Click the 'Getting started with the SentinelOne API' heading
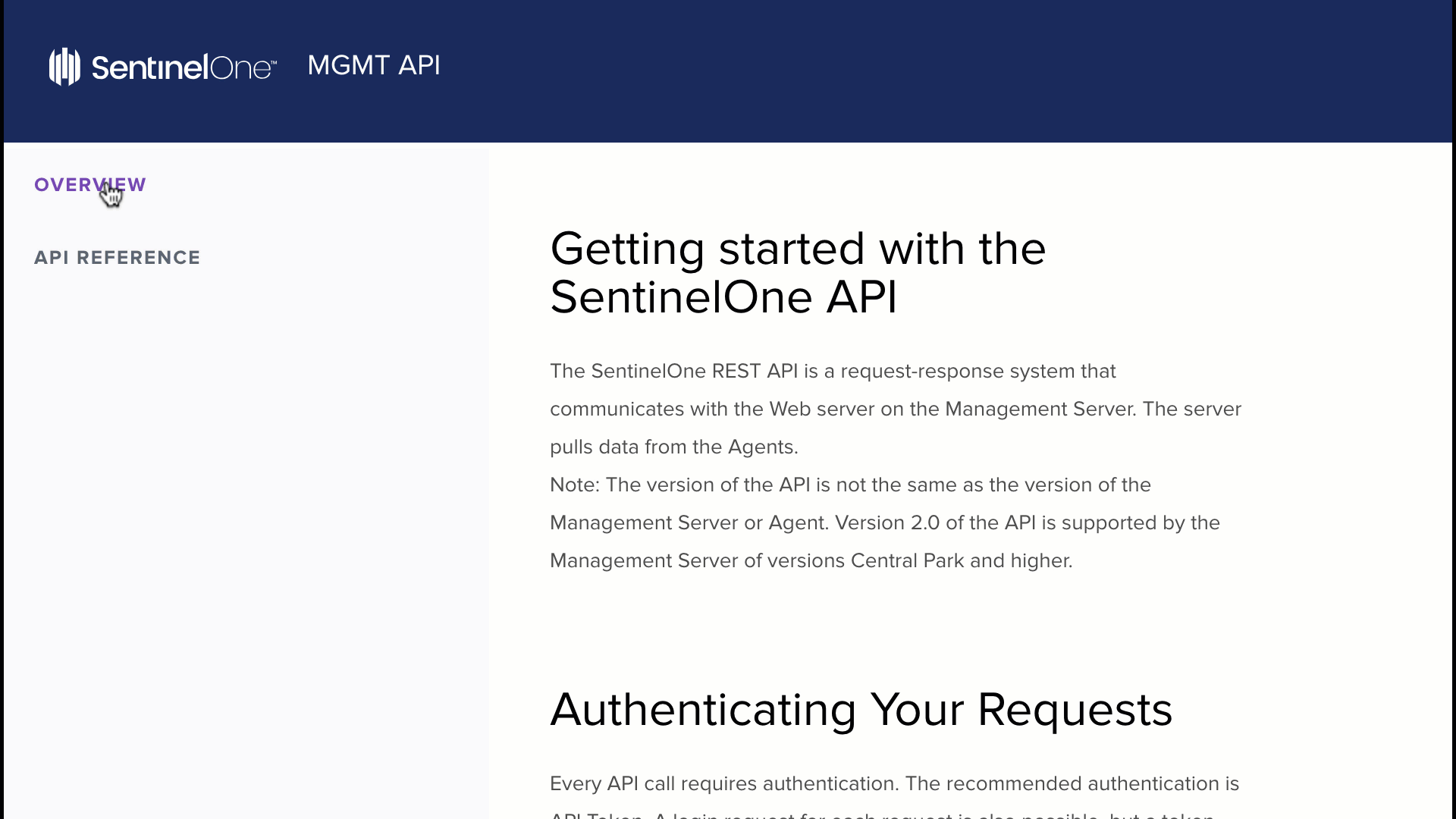This screenshot has width=1456, height=819. coord(798,272)
